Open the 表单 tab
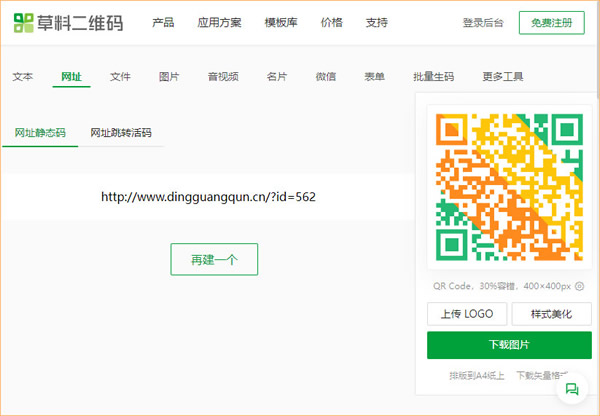This screenshot has height=416, width=600. pyautogui.click(x=374, y=77)
